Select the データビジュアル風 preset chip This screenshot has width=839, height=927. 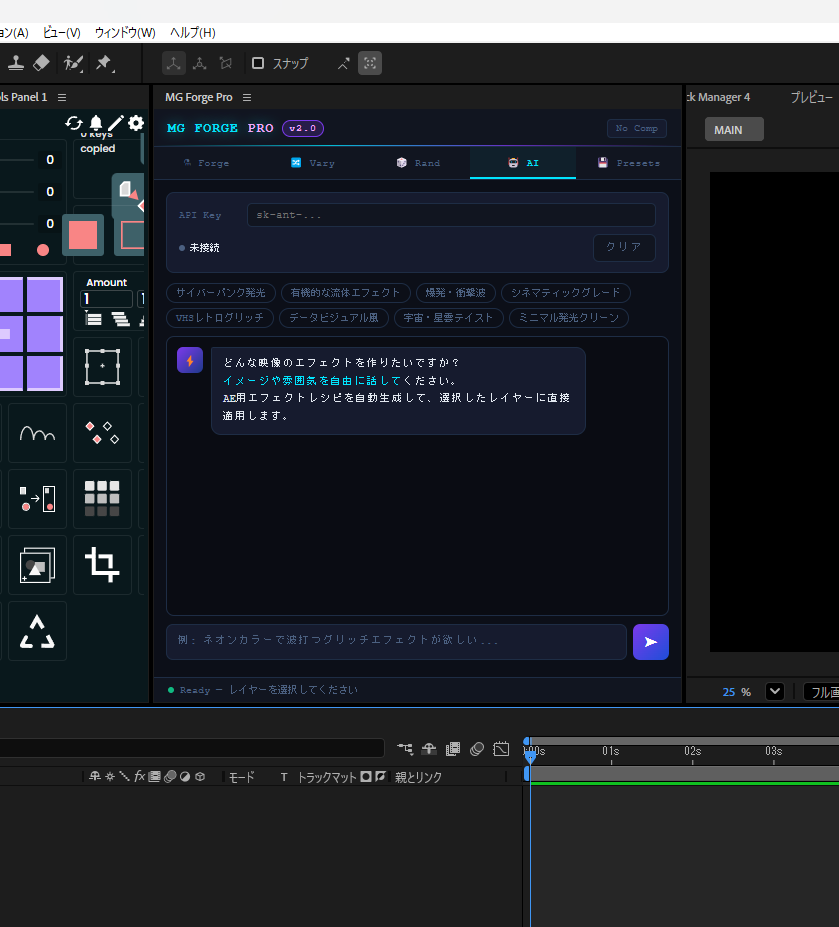(x=333, y=318)
